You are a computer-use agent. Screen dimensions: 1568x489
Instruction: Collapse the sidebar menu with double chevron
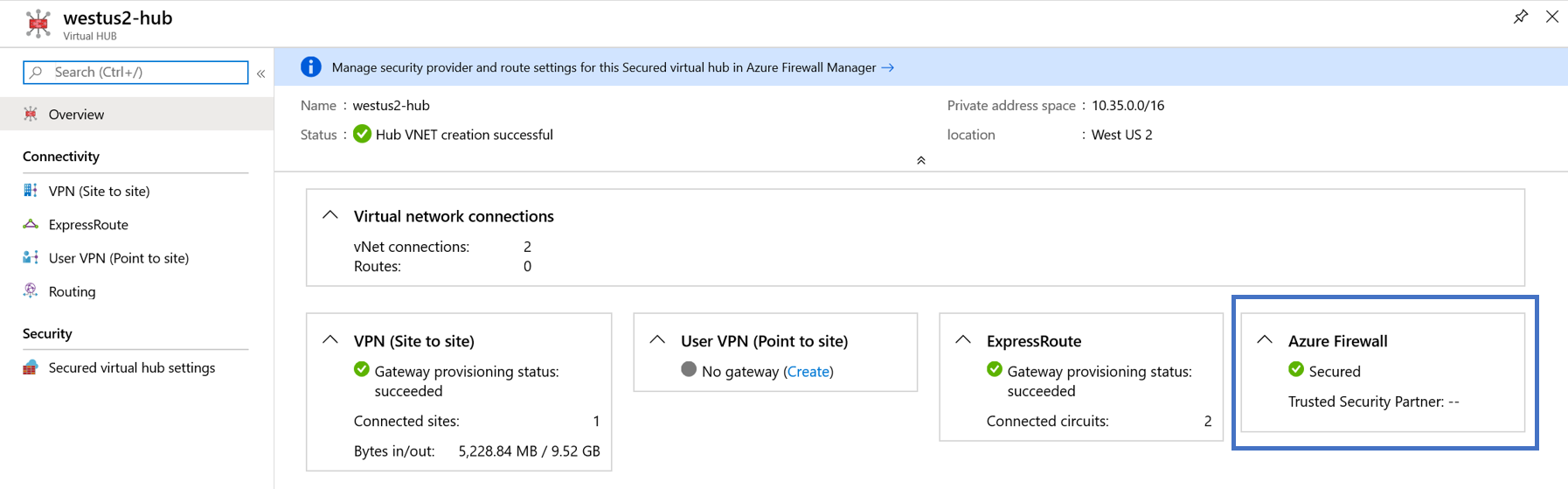[260, 73]
